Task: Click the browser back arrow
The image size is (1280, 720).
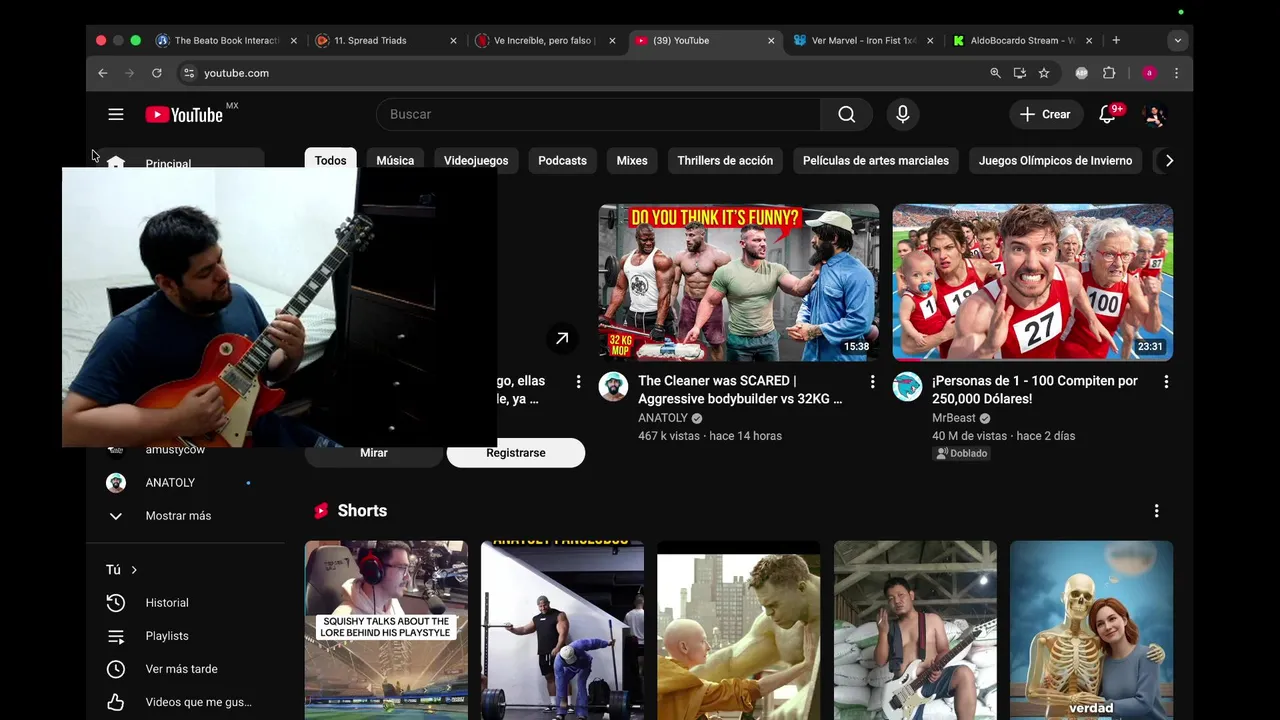Action: tap(102, 73)
